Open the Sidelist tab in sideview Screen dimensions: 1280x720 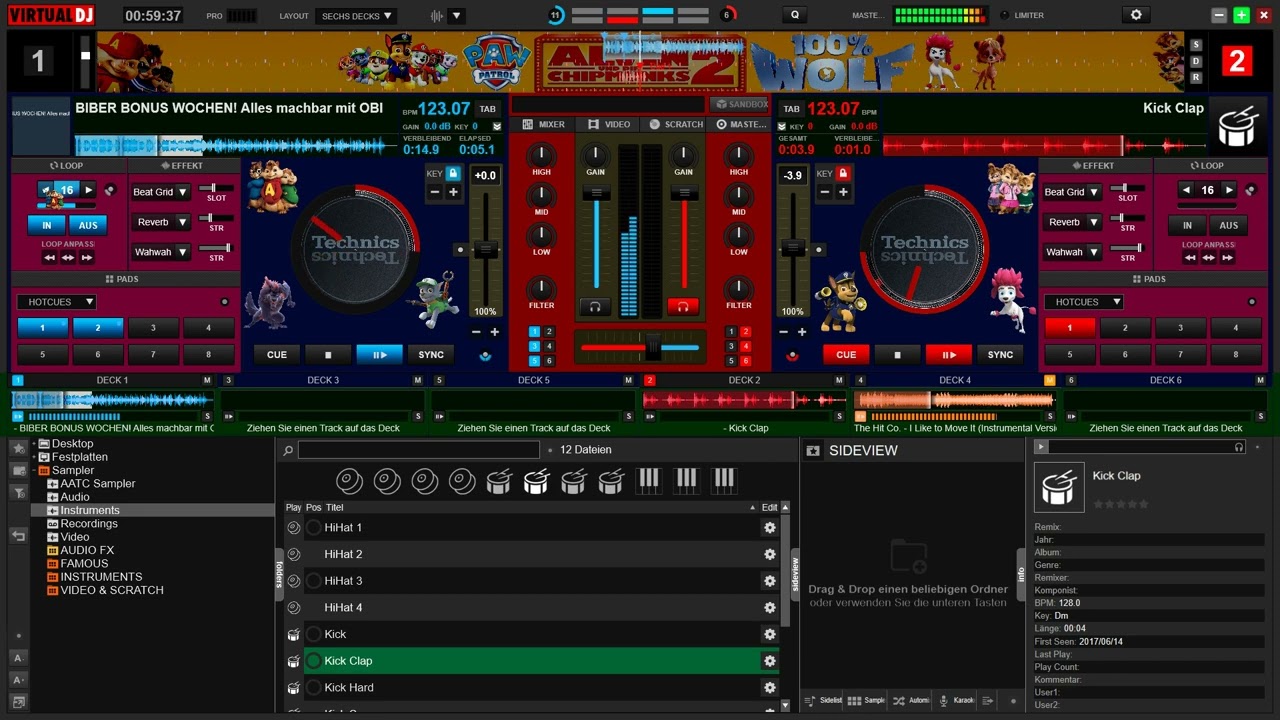click(824, 701)
